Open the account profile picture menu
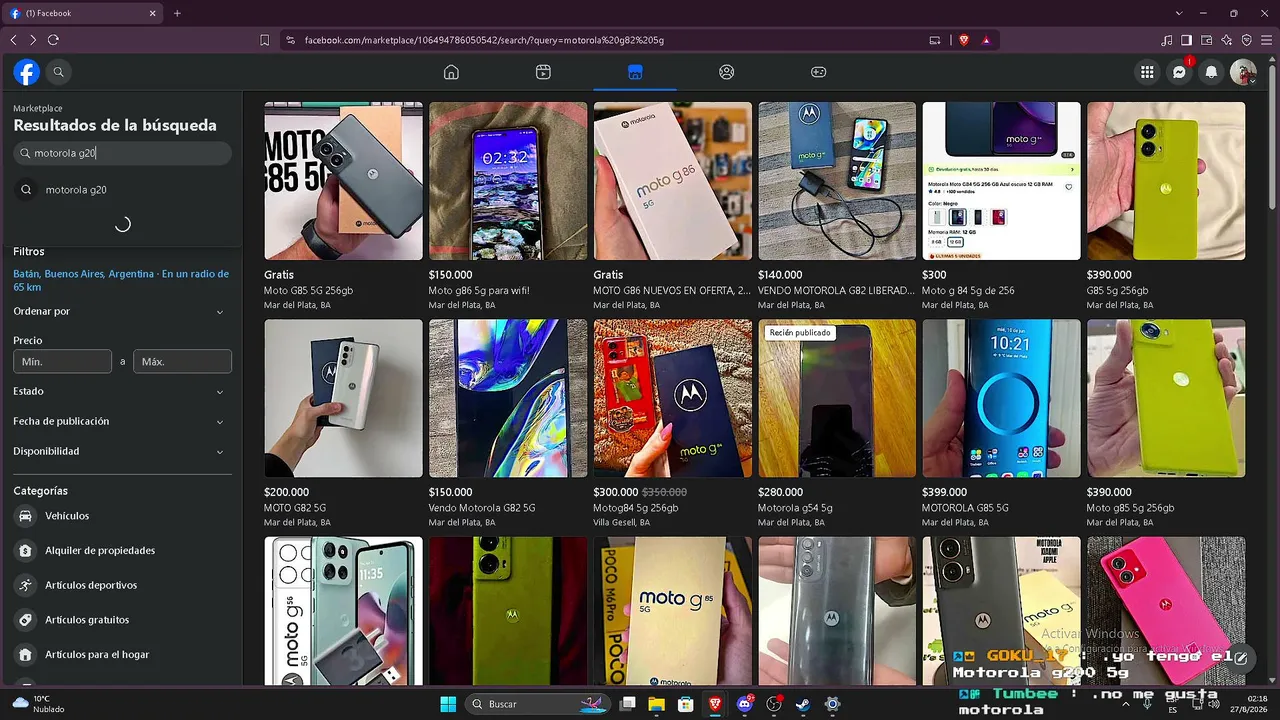 tap(1243, 72)
